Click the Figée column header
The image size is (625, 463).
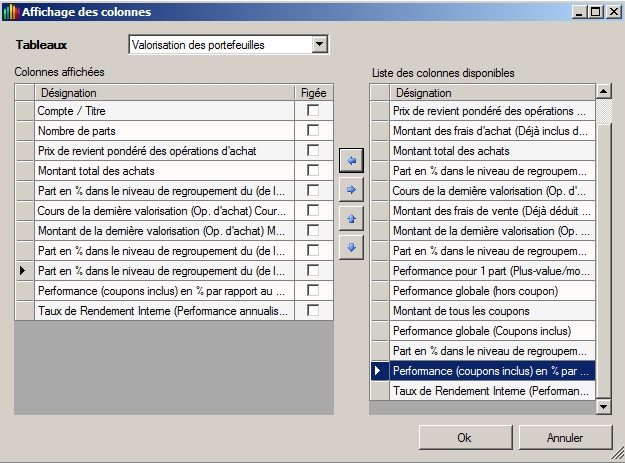coord(313,92)
